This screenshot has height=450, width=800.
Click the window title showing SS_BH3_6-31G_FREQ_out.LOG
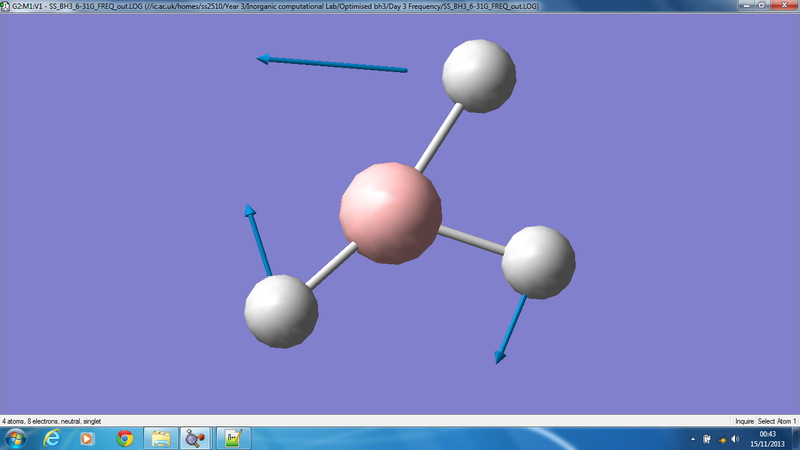(276, 6)
